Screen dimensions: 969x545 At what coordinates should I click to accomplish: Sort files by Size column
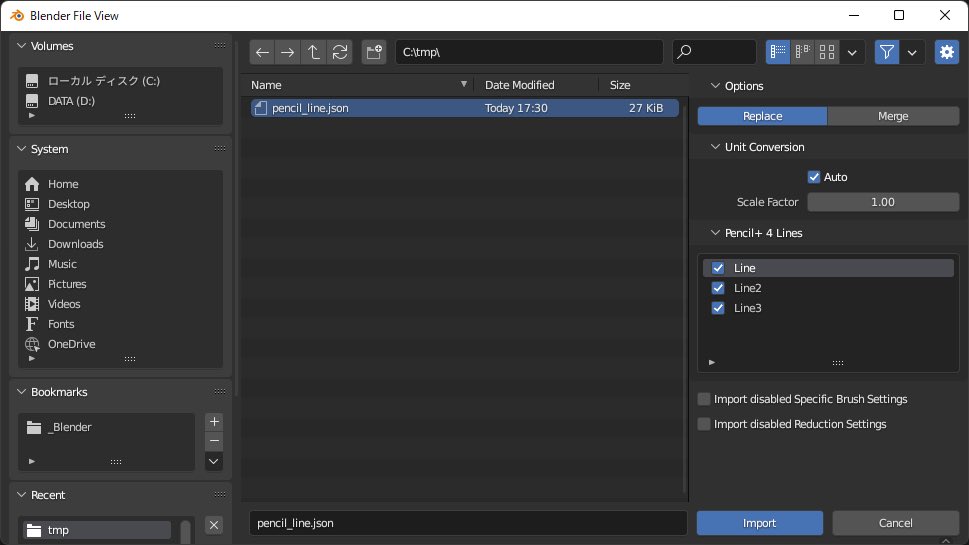point(643,85)
